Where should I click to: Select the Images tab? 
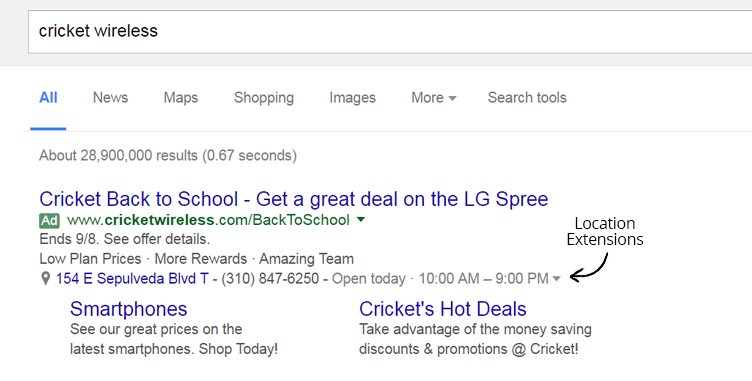[352, 98]
